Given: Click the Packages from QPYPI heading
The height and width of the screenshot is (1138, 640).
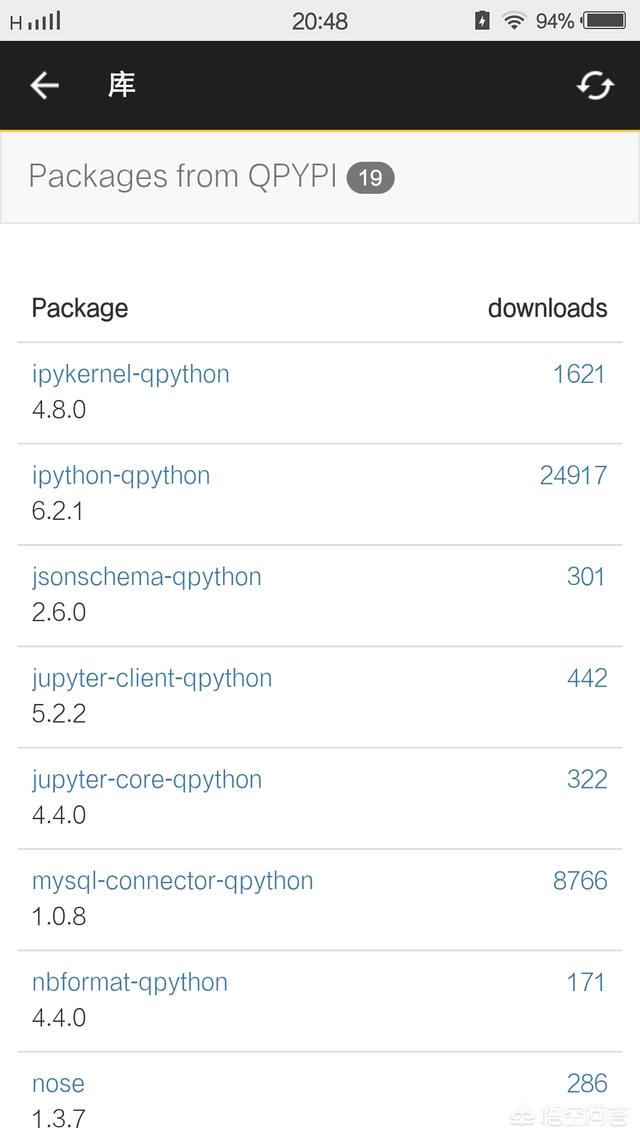Looking at the screenshot, I should [183, 176].
